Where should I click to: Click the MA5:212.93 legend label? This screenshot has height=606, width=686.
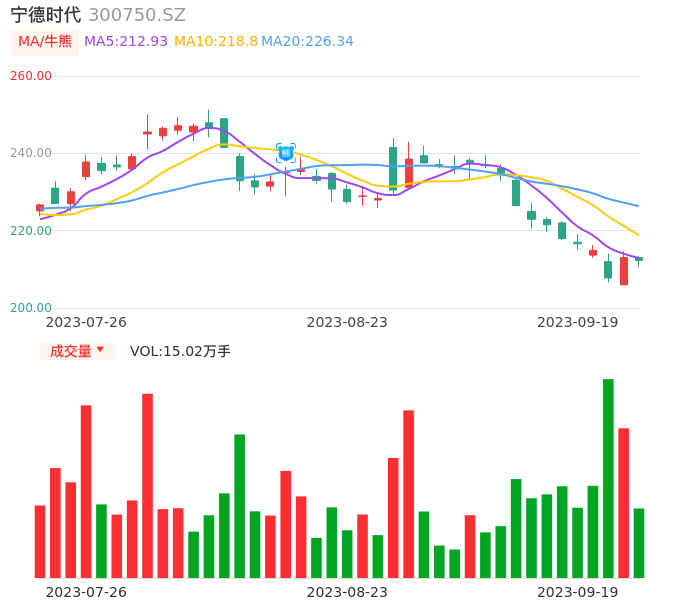click(126, 42)
